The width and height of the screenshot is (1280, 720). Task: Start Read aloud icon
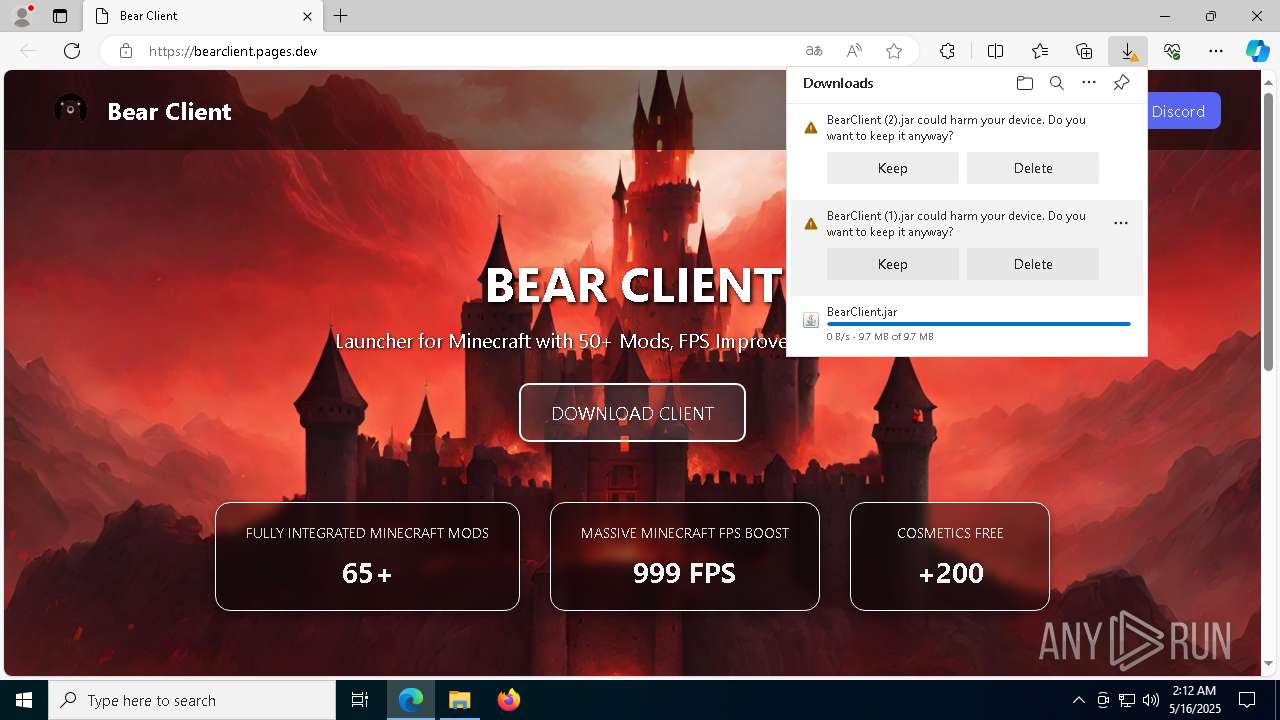[854, 51]
